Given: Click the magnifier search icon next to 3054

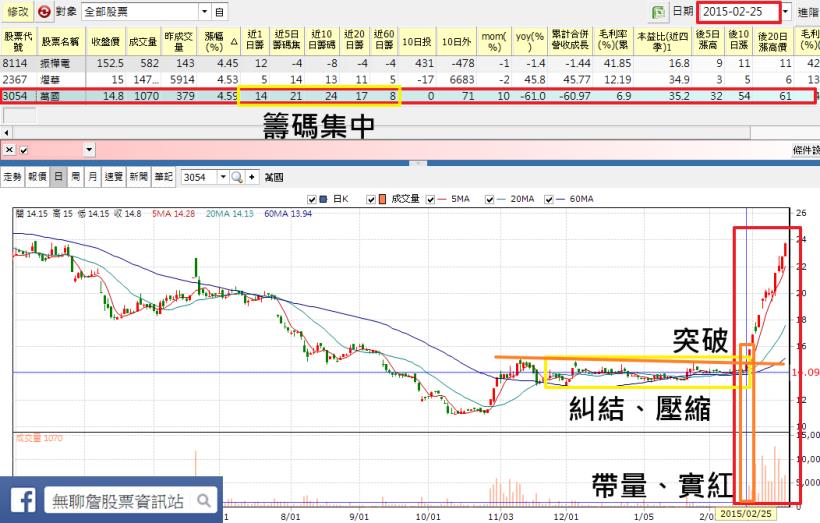Looking at the screenshot, I should [237, 176].
